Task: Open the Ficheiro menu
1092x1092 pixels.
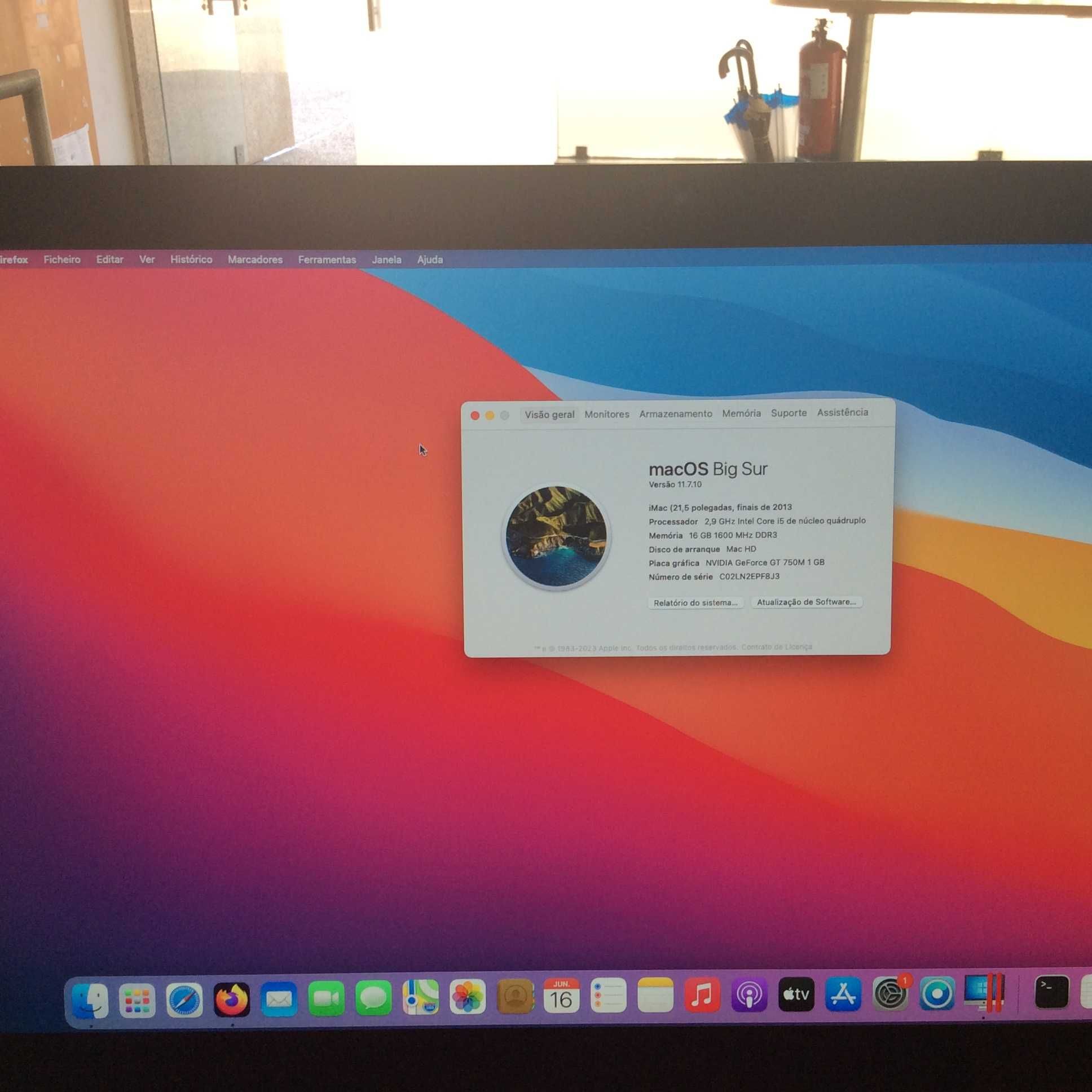Action: (62, 259)
